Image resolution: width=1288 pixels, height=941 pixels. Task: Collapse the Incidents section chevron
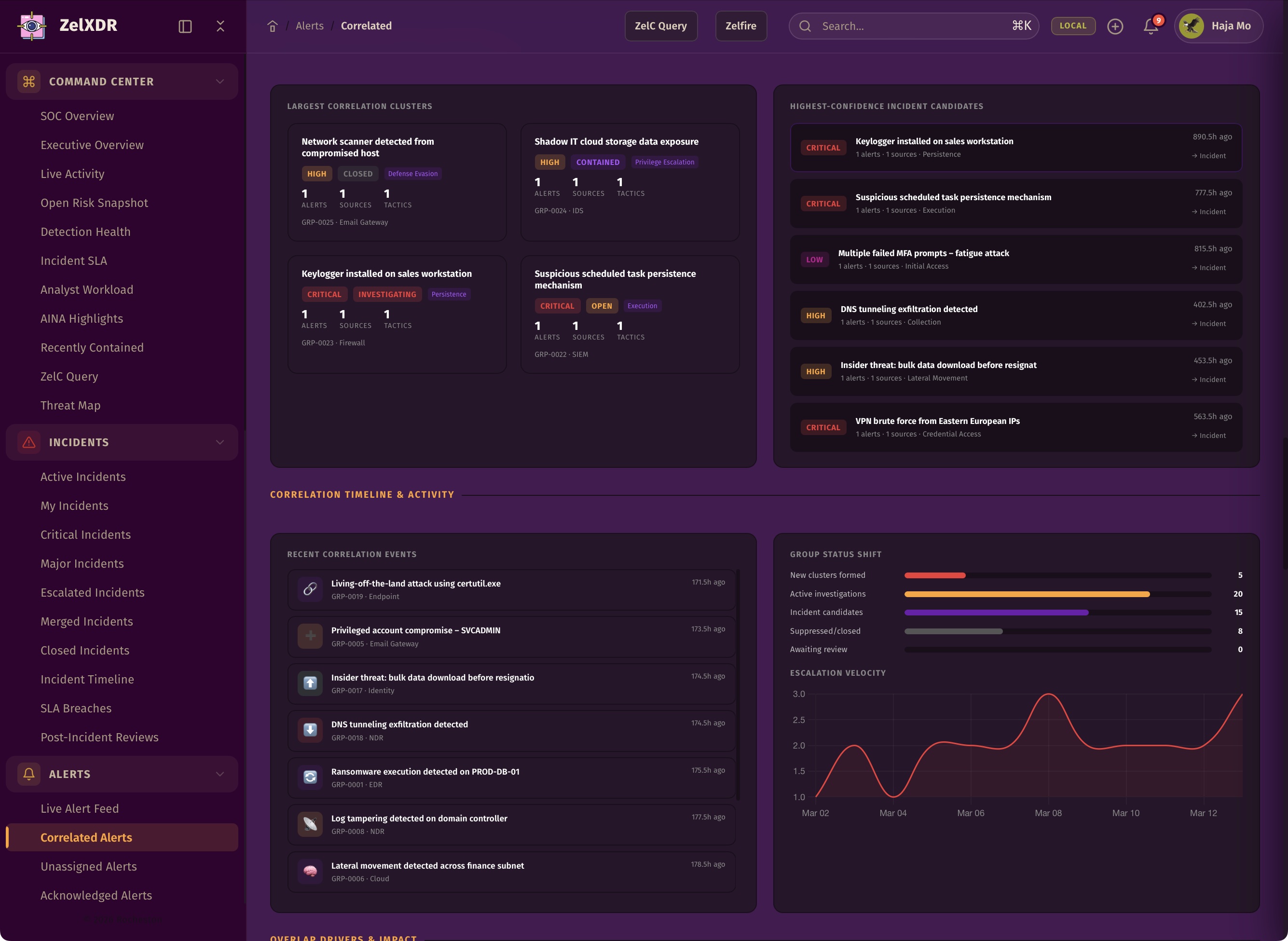220,442
